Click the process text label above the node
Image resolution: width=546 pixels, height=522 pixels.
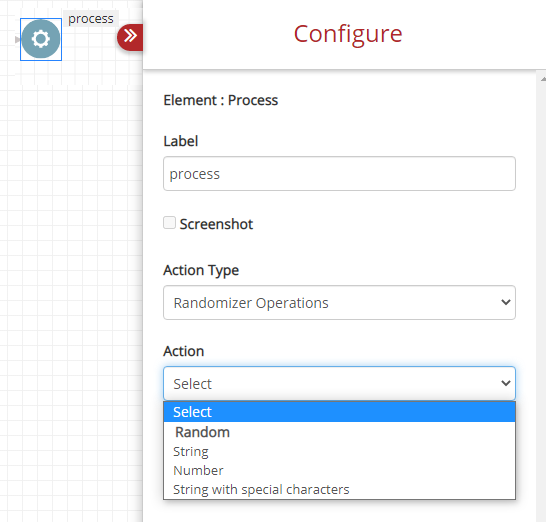[91, 19]
